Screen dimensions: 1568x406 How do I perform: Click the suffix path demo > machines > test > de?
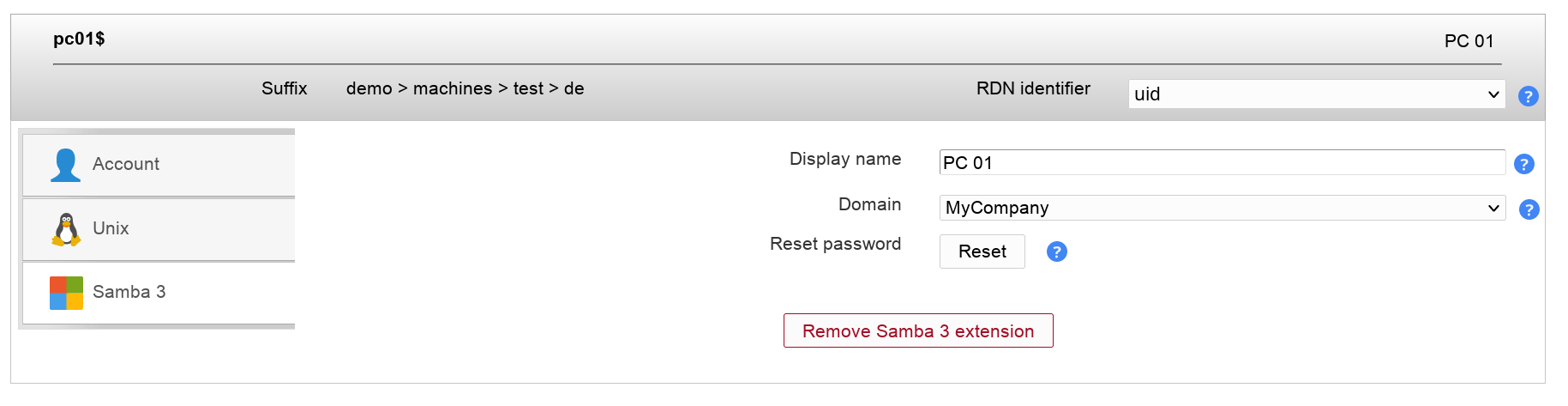pyautogui.click(x=465, y=88)
